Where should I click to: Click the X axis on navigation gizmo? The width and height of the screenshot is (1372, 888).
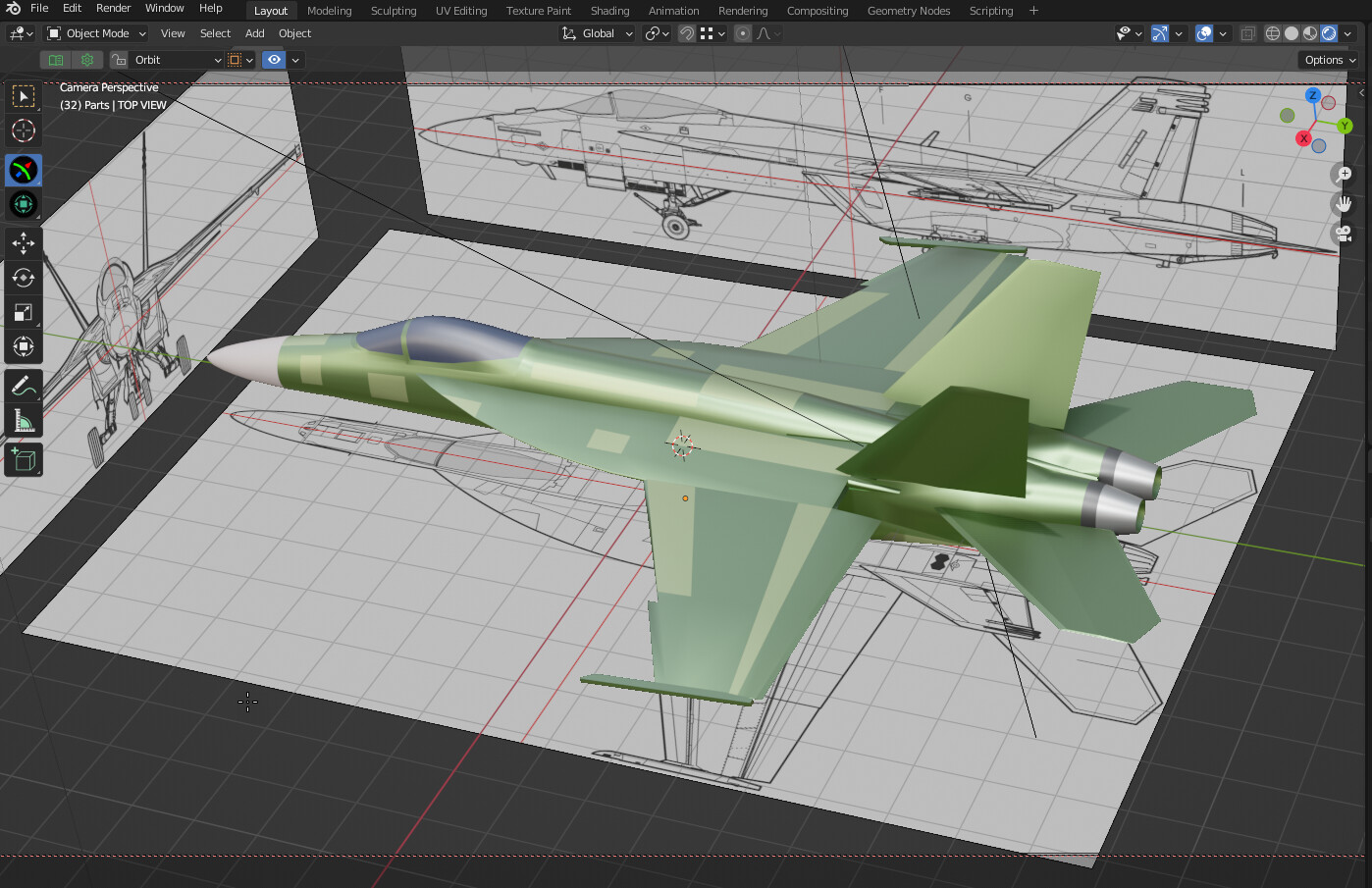click(1303, 138)
